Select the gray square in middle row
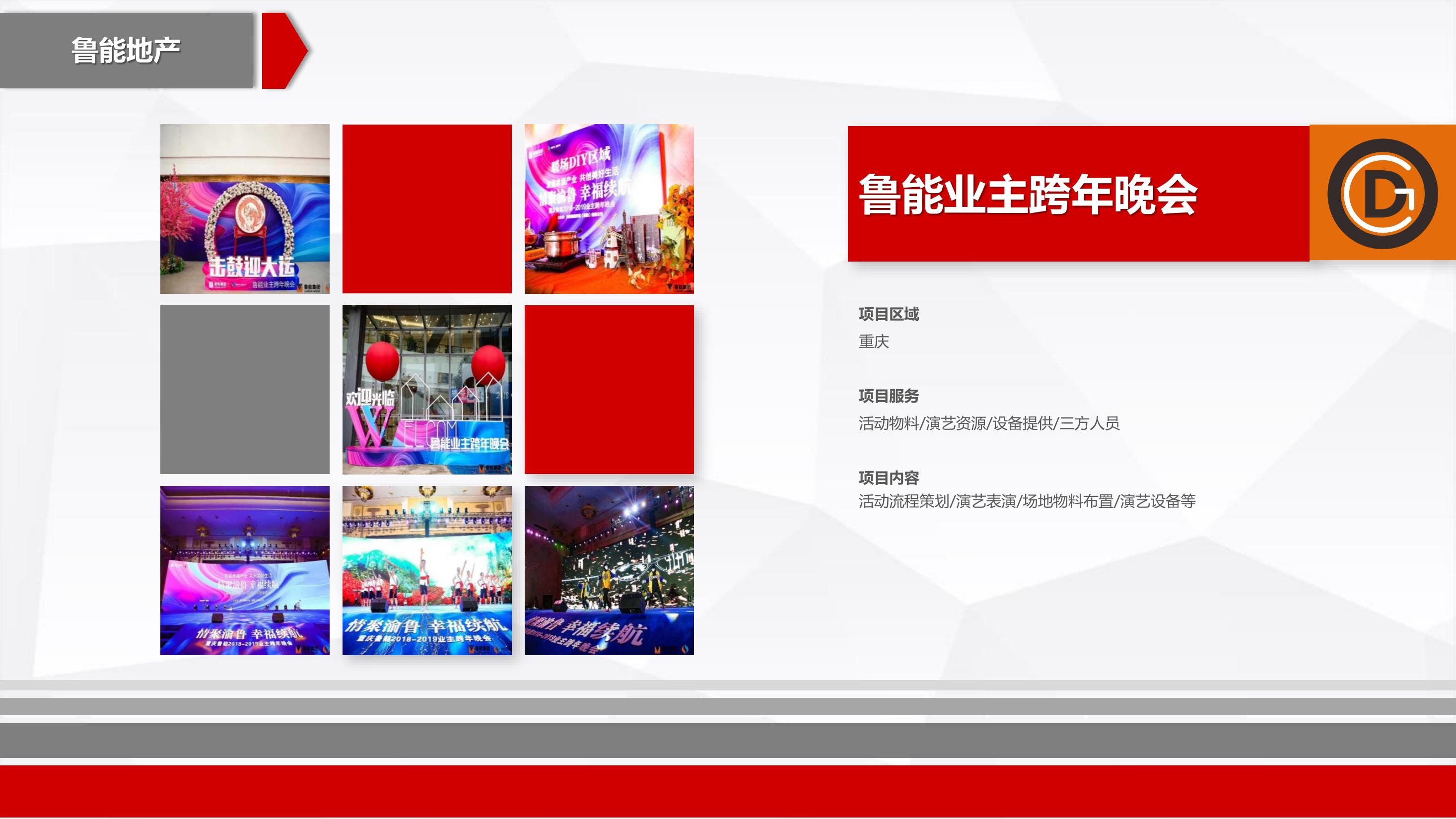1456x819 pixels. [x=245, y=390]
